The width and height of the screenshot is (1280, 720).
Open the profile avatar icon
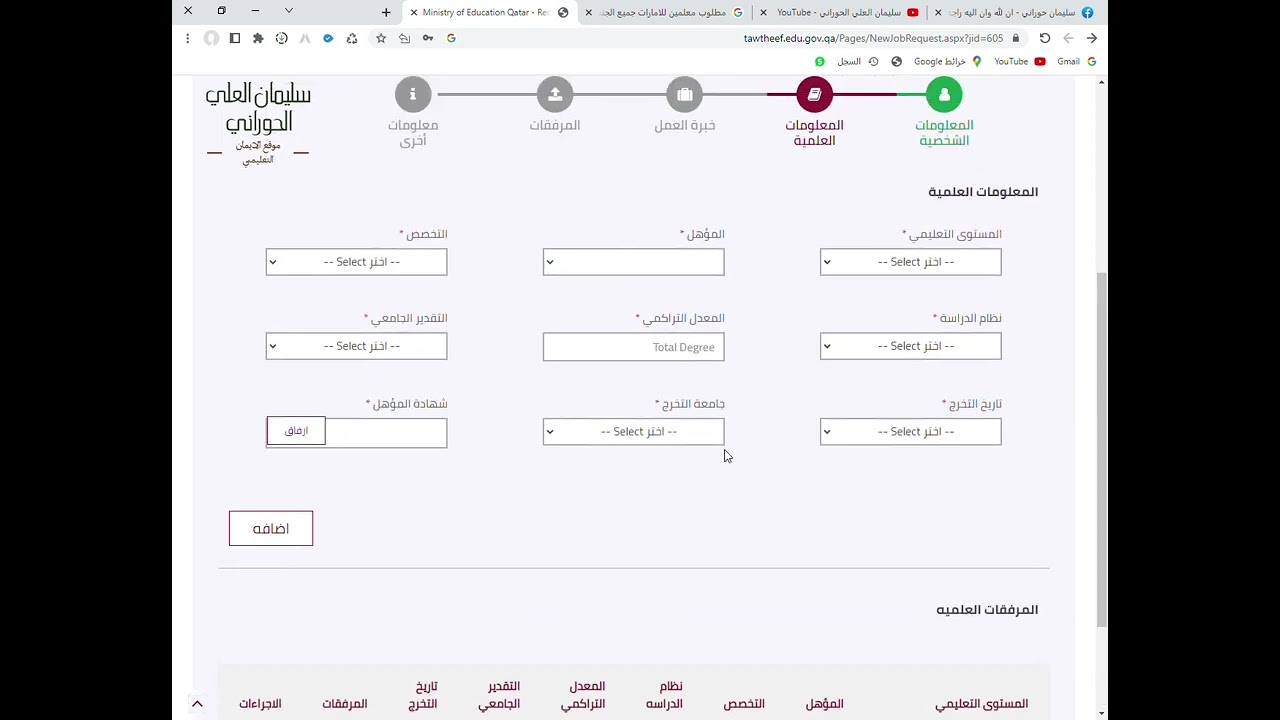pos(211,38)
